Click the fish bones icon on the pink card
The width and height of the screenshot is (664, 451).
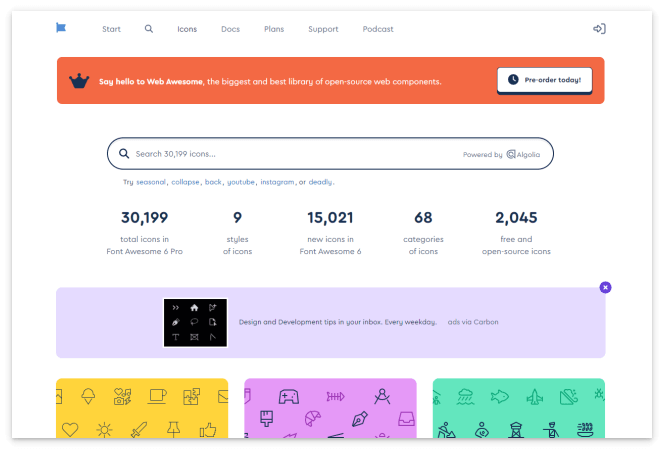335,396
